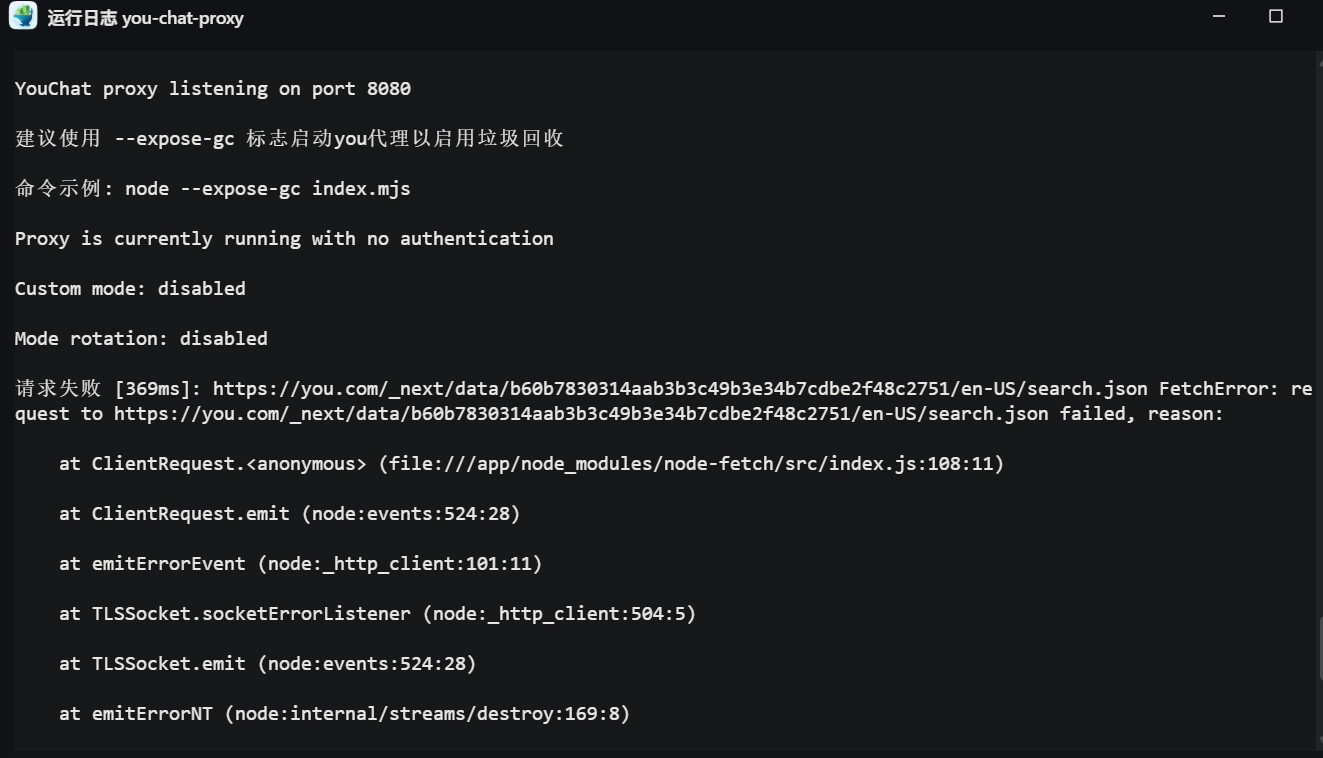The image size is (1323, 758).
Task: Click the 'TLSSocket.socketErrorListener' stack line
Action: coord(377,614)
